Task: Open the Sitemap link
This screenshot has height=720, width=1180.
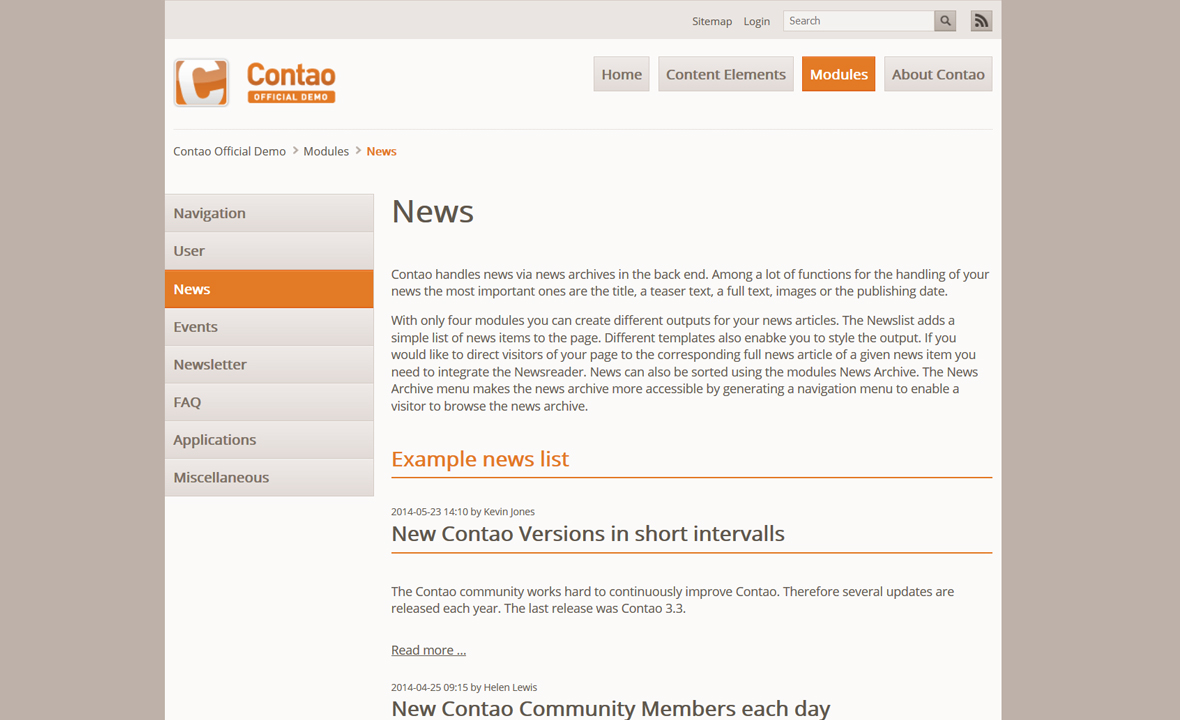Action: click(712, 21)
